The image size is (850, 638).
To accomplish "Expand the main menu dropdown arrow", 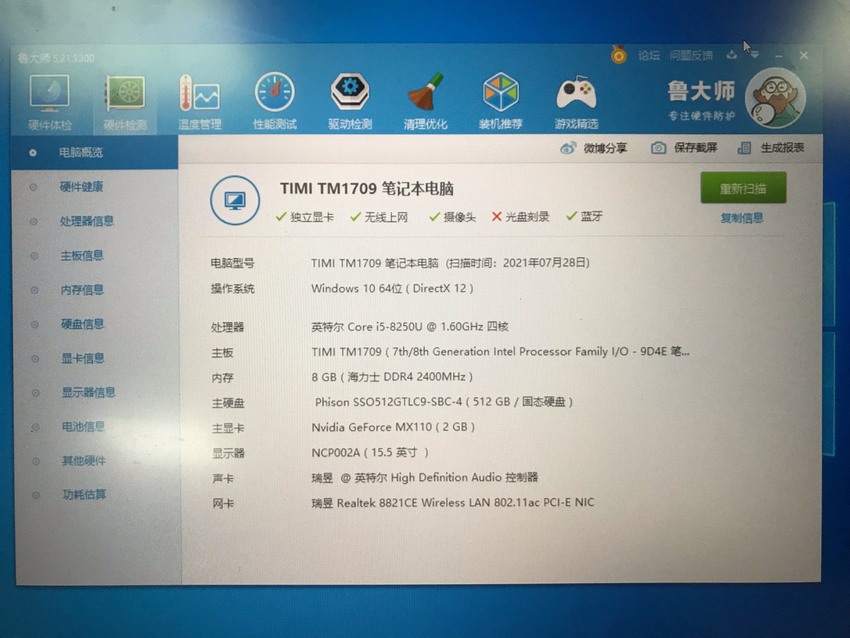I will [755, 55].
